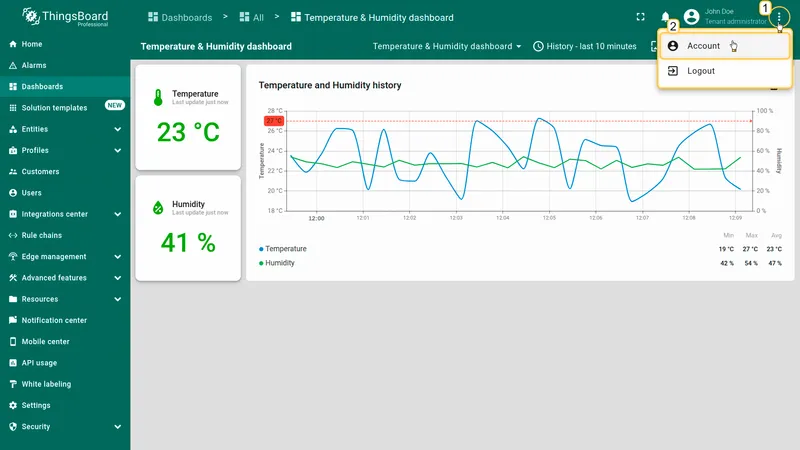Viewport: 800px width, 450px height.
Task: Click the White labeling icon
Action: click(13, 384)
